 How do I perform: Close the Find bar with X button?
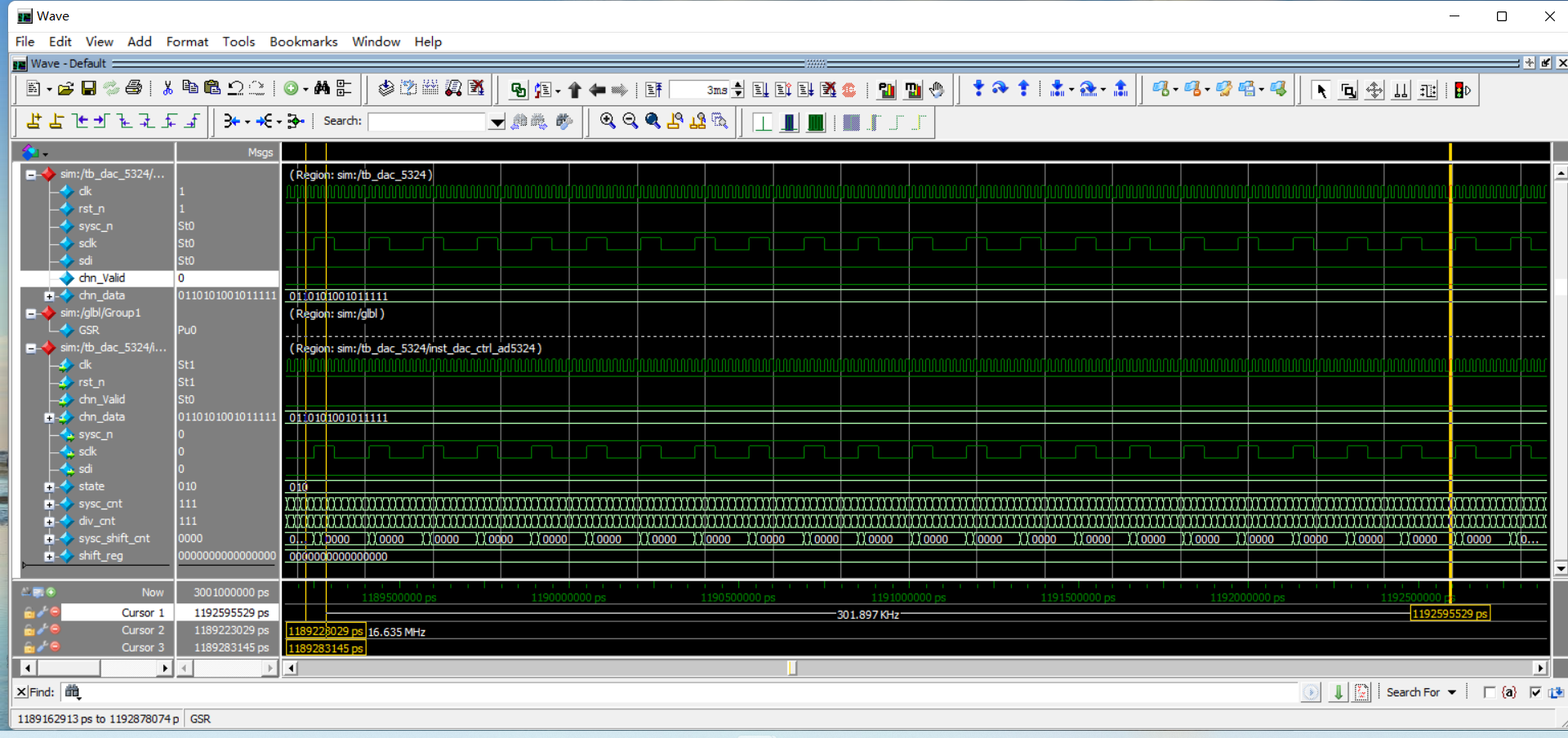[x=22, y=692]
